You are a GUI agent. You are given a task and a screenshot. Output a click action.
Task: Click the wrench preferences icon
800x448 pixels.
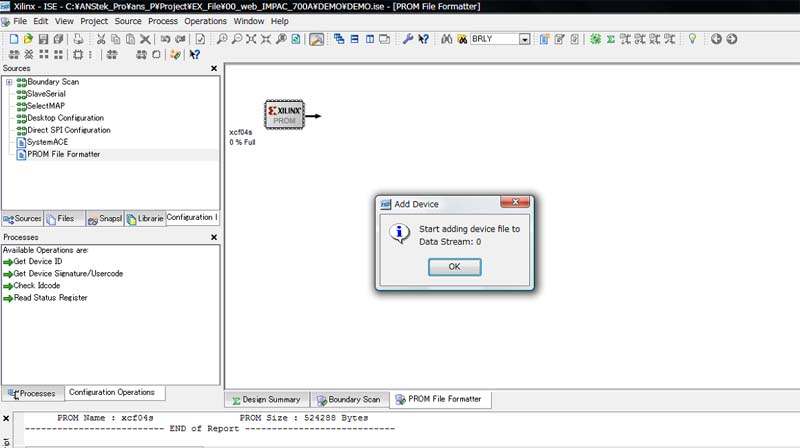[x=408, y=39]
